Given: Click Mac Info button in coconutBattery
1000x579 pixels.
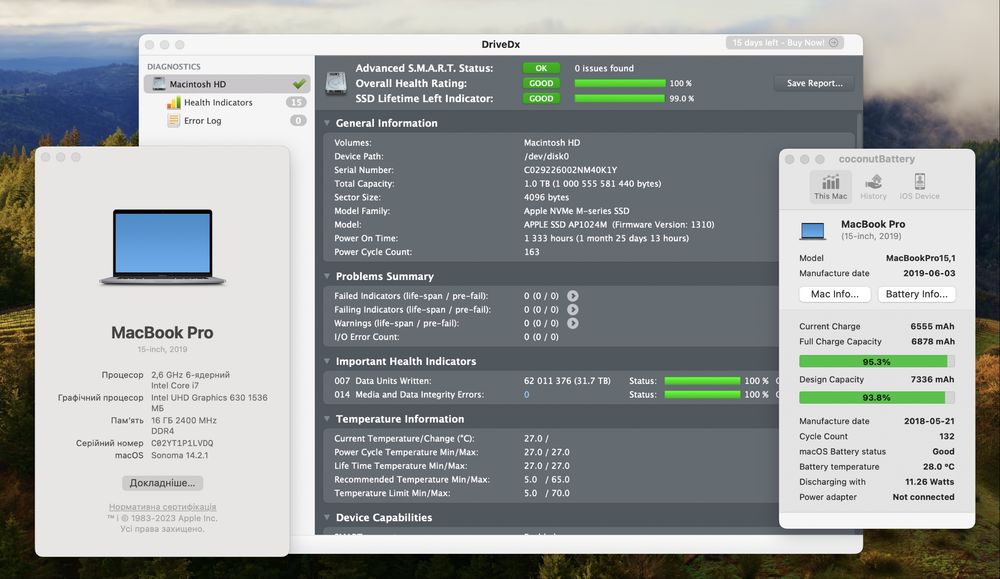Looking at the screenshot, I should (834, 294).
